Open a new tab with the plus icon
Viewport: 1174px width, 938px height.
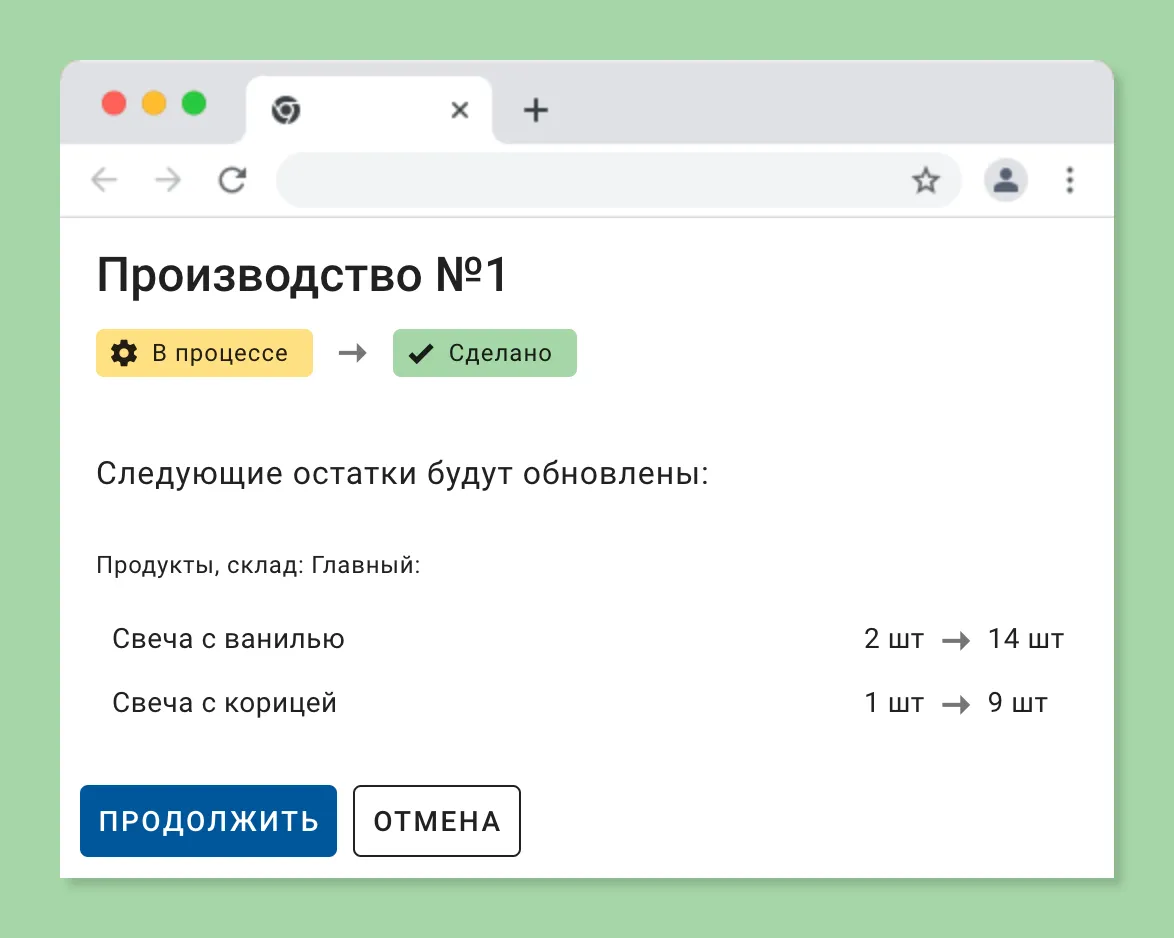pyautogui.click(x=535, y=110)
